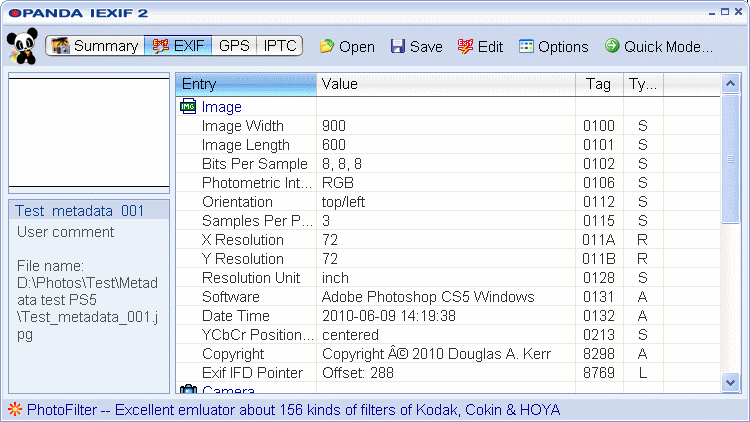Viewport: 750px width, 422px height.
Task: Open a file with the Open button
Action: 347,46
